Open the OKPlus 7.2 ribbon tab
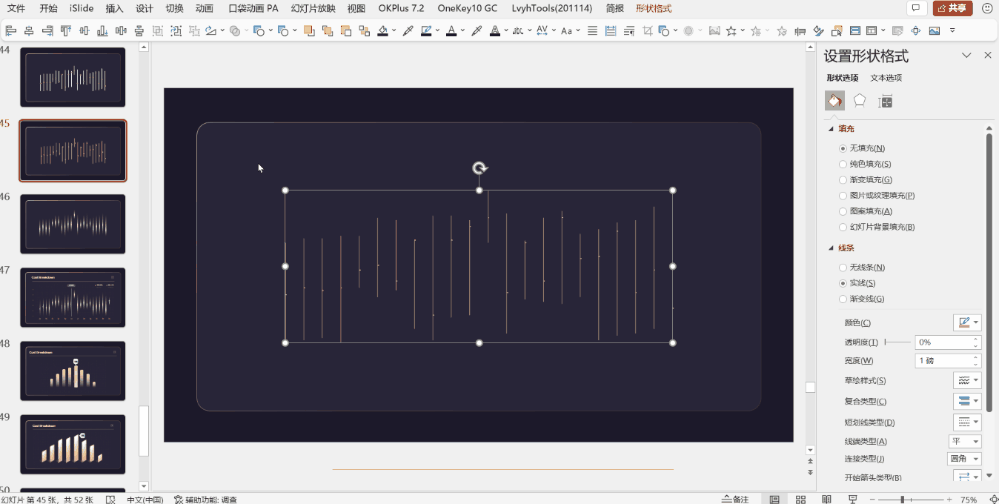 (x=401, y=8)
